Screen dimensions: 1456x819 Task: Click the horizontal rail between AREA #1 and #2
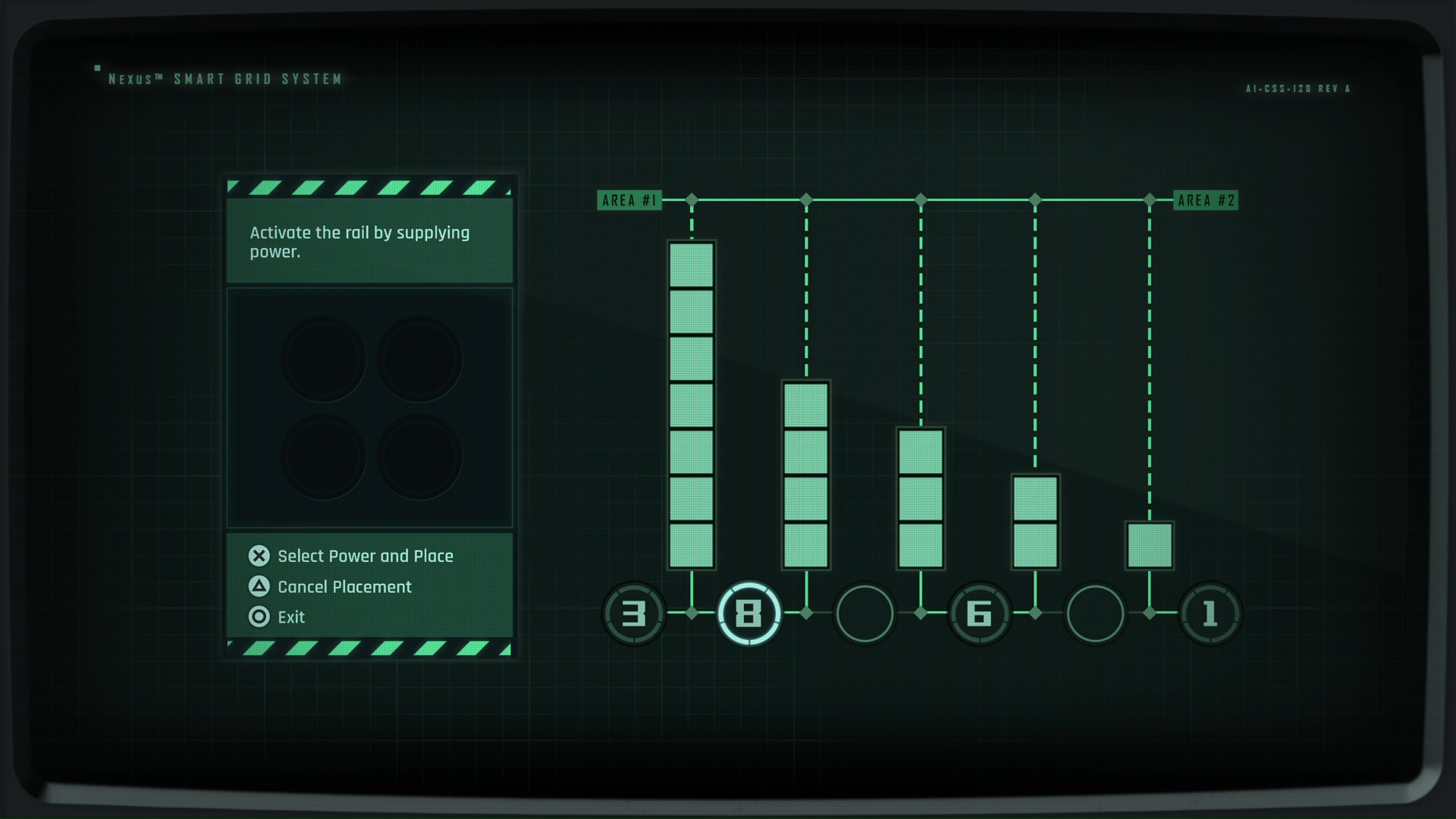[920, 200]
